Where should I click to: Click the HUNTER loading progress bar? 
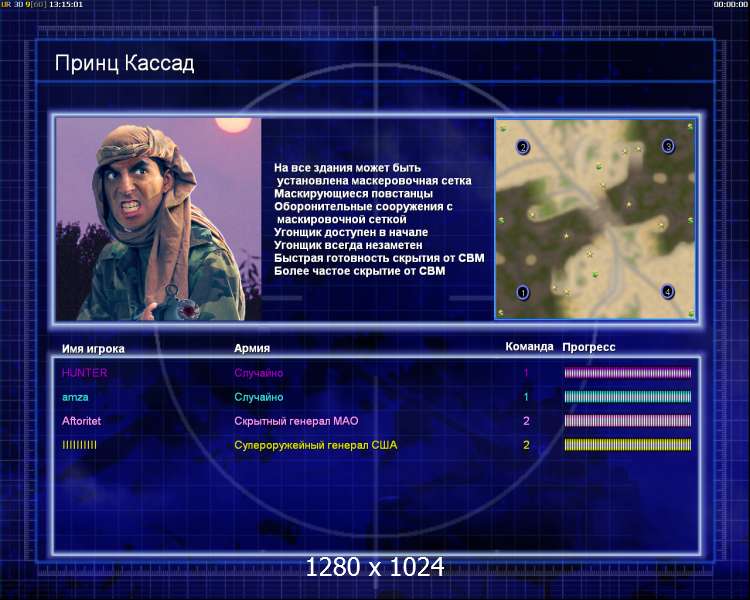[628, 373]
